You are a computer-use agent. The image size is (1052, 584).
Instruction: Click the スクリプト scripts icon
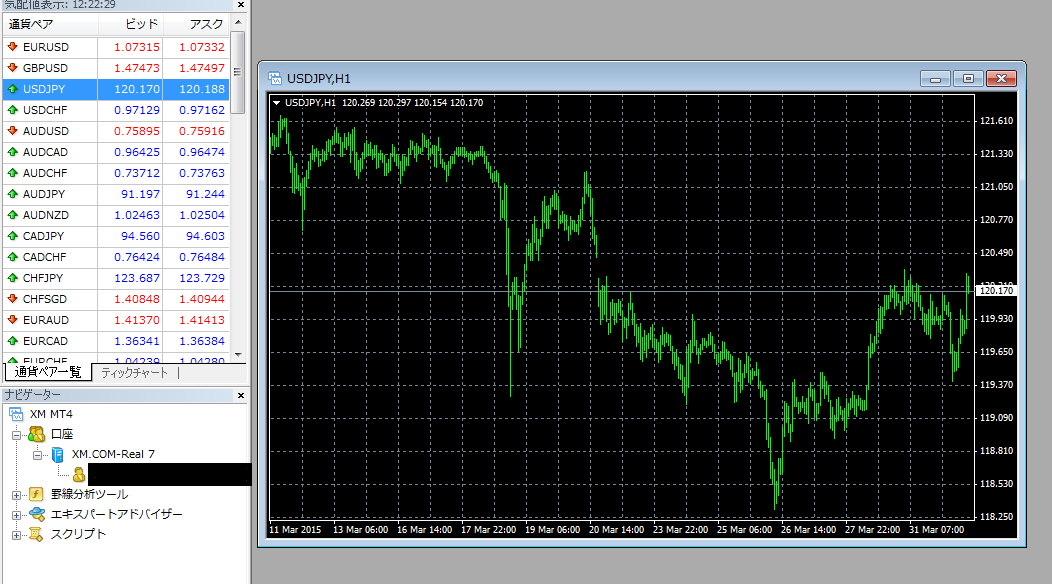[36, 534]
